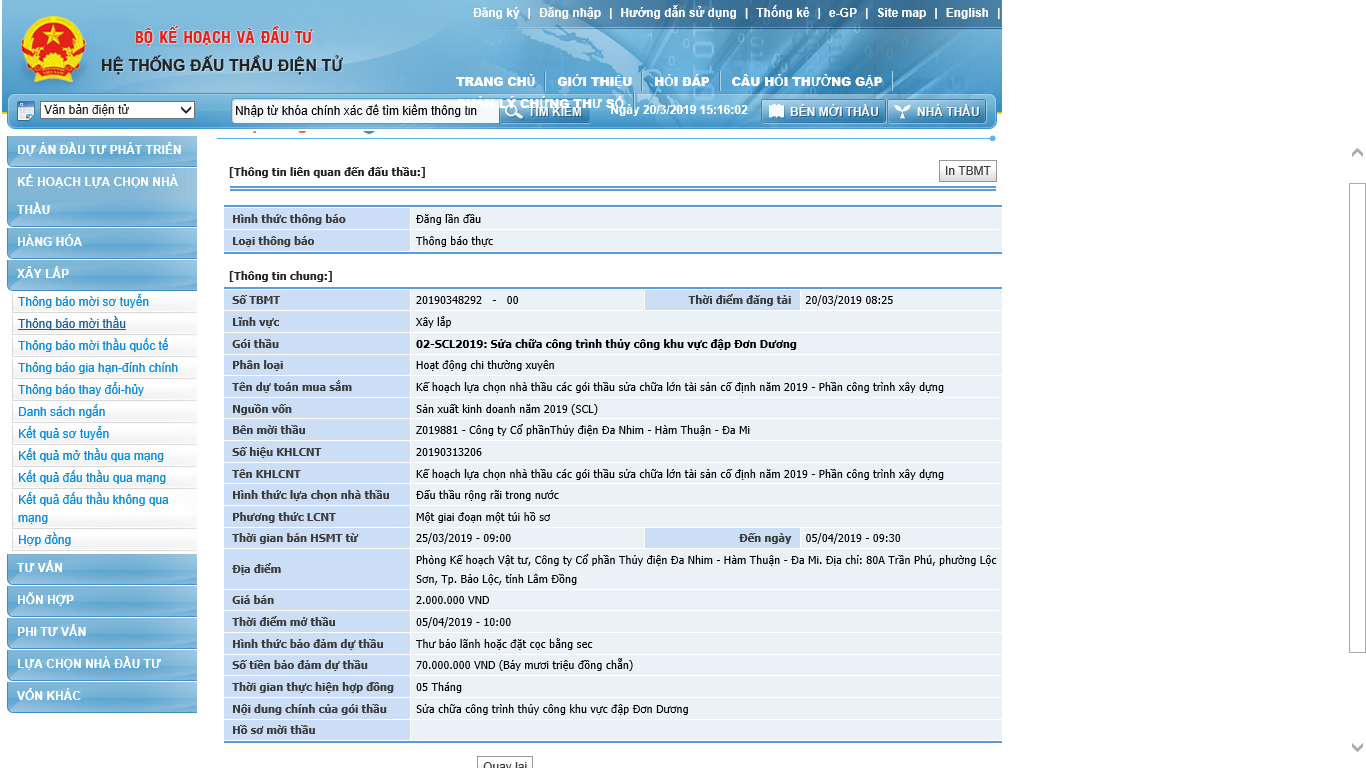
Task: Open the NHÀ THẦU button
Action: point(937,111)
